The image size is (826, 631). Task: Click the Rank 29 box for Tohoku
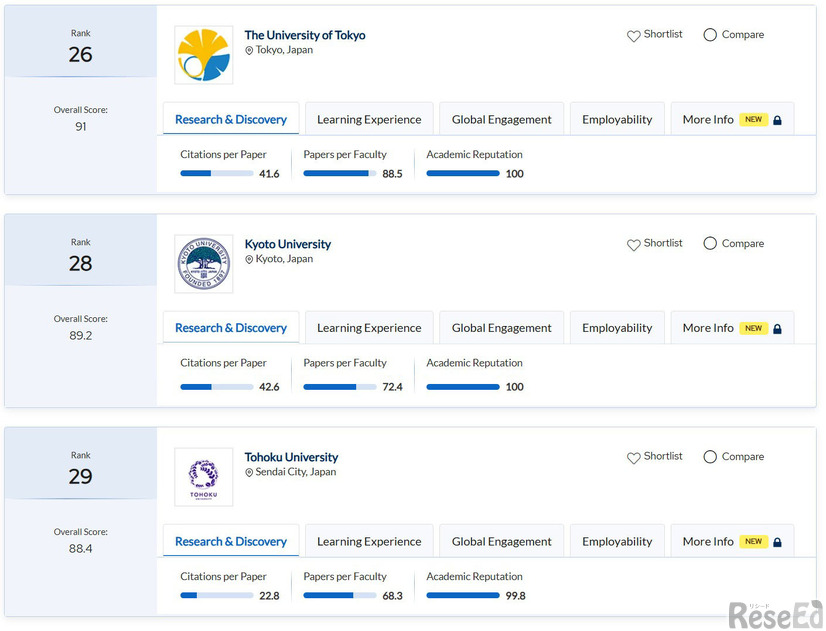[x=80, y=468]
